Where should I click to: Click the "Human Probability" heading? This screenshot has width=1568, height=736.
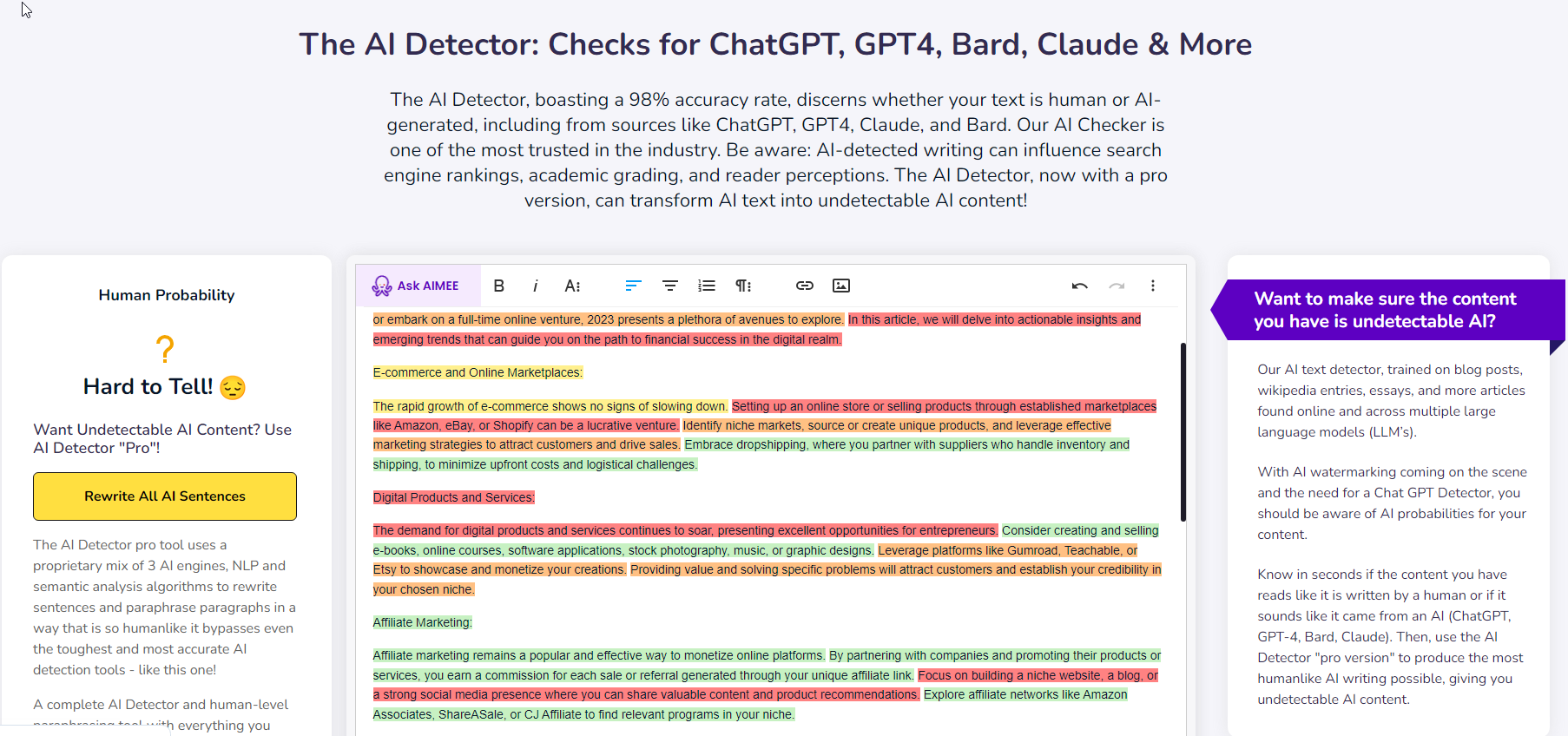pyautogui.click(x=167, y=295)
